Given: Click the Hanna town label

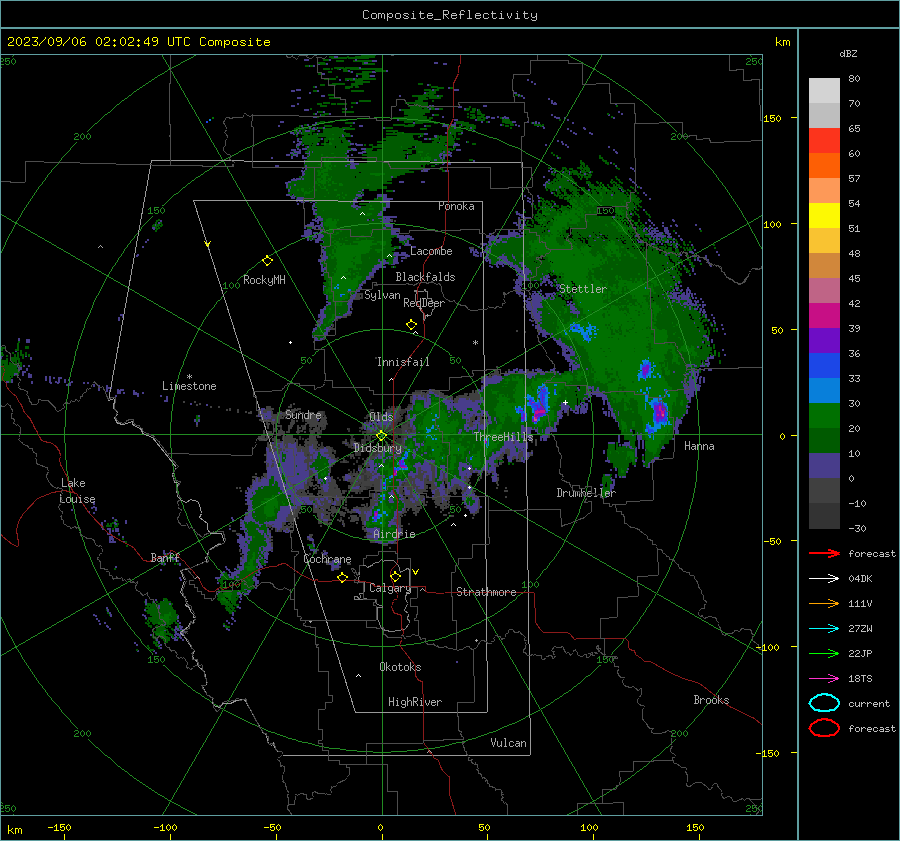Looking at the screenshot, I should point(699,446).
